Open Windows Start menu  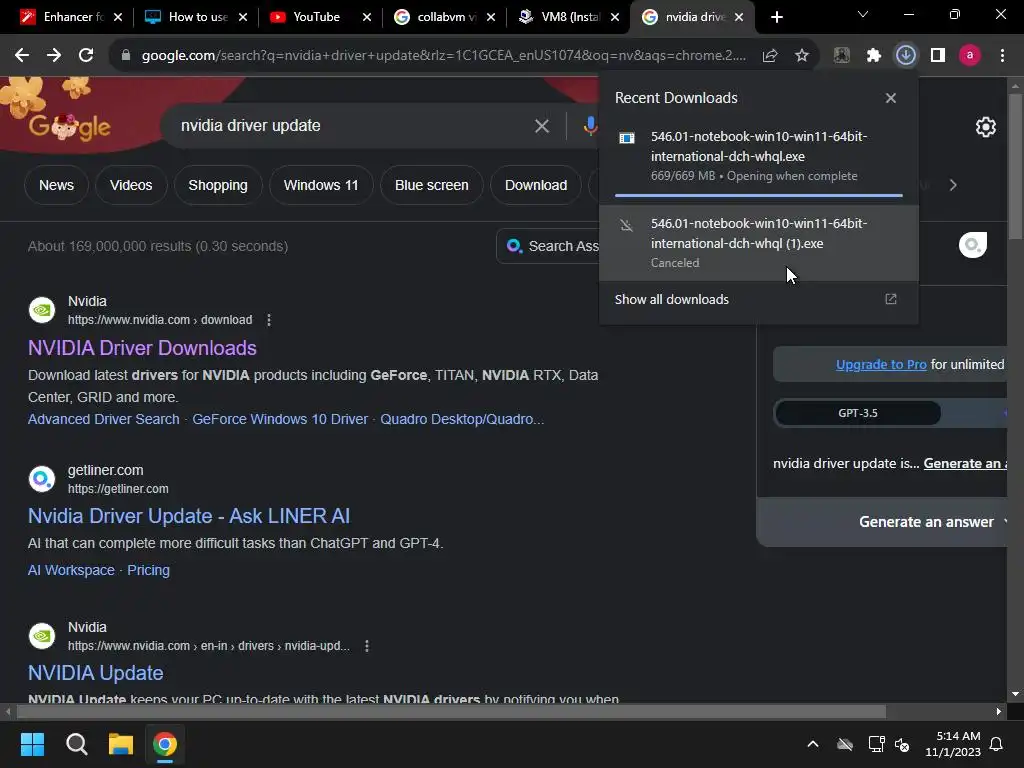pyautogui.click(x=32, y=744)
